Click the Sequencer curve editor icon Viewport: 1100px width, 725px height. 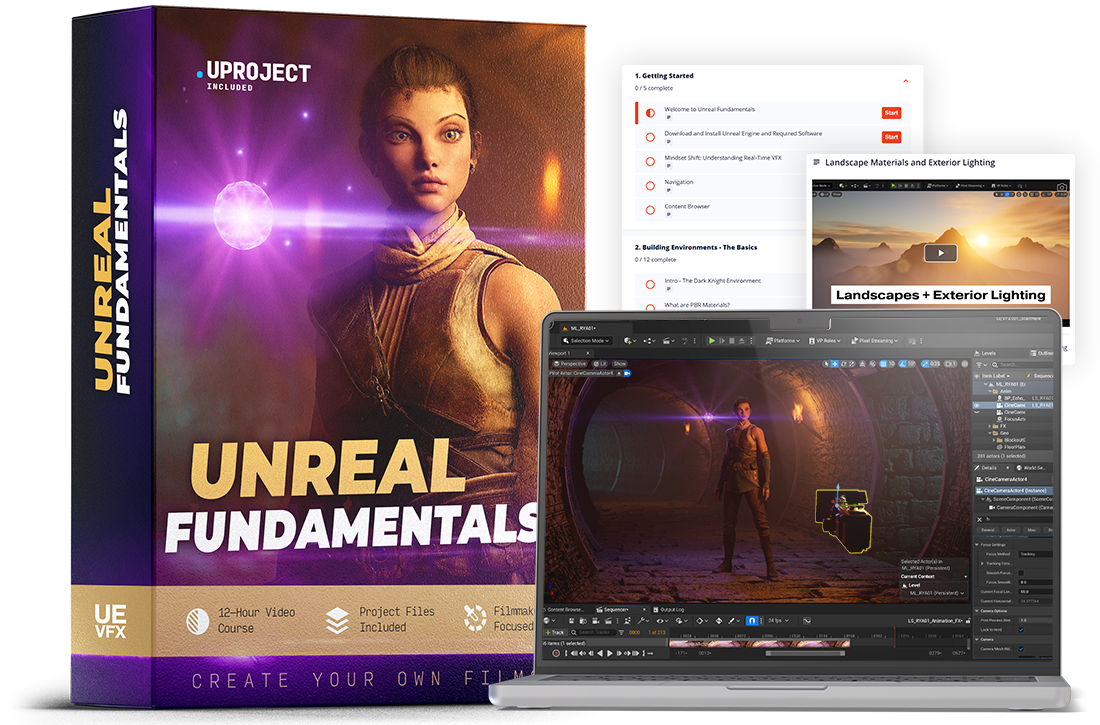click(x=807, y=620)
